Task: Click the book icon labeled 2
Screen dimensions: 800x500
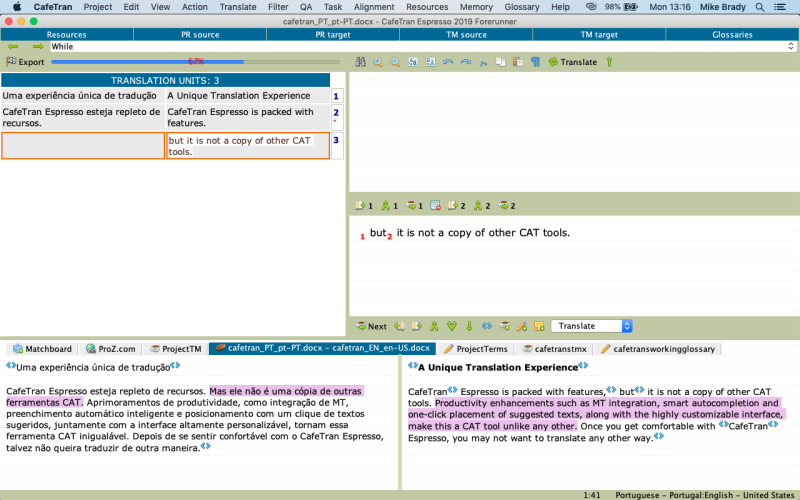Action: (457, 206)
